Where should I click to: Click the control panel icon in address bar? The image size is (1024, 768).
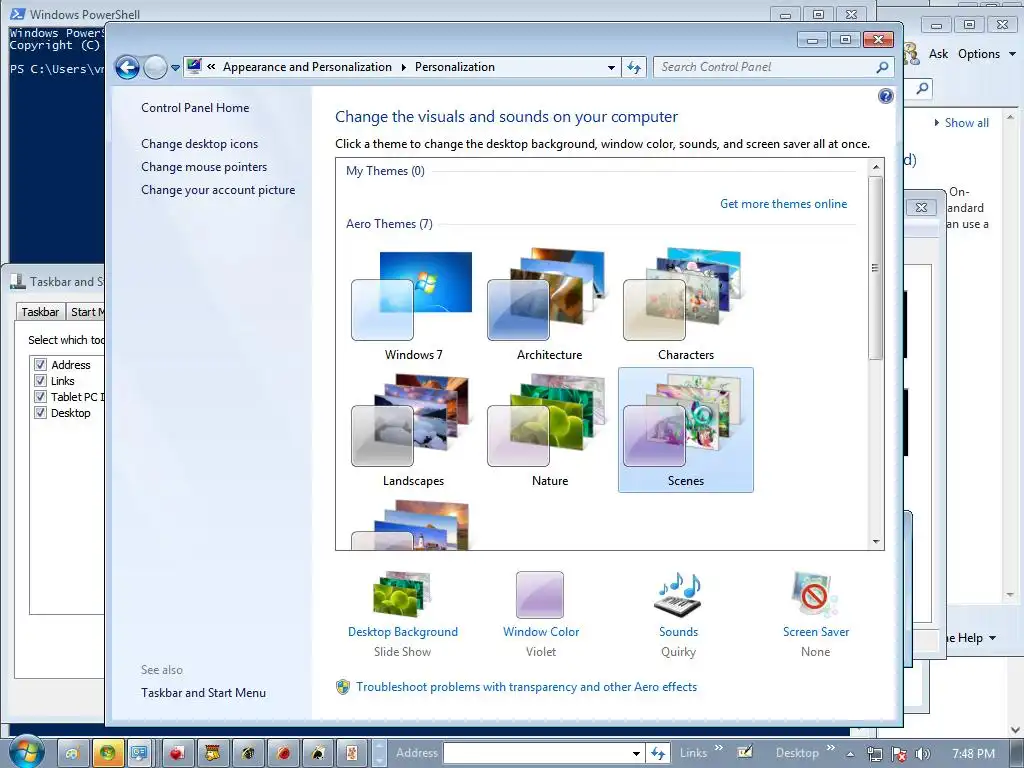tap(194, 66)
